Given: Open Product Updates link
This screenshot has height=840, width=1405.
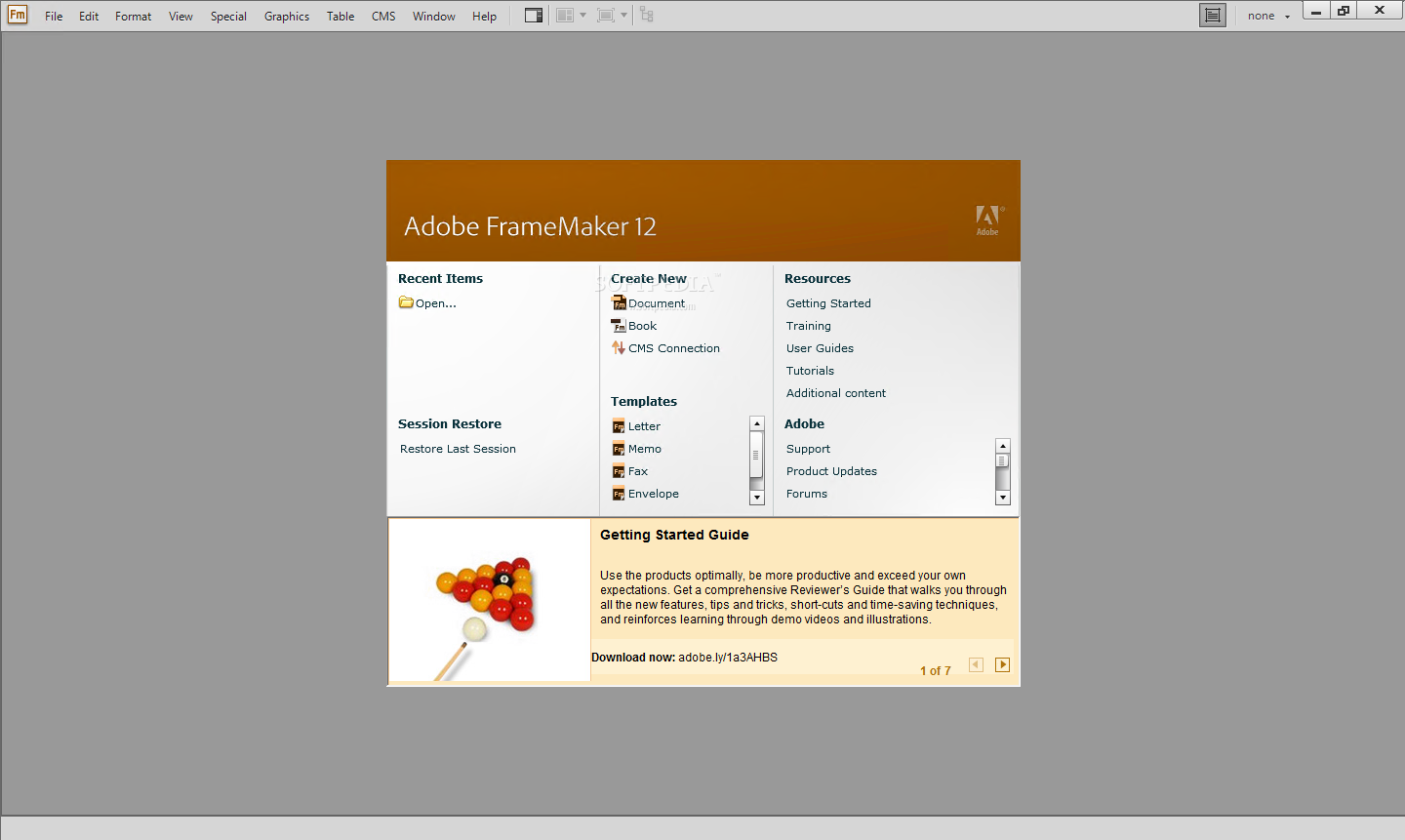Looking at the screenshot, I should 831,471.
